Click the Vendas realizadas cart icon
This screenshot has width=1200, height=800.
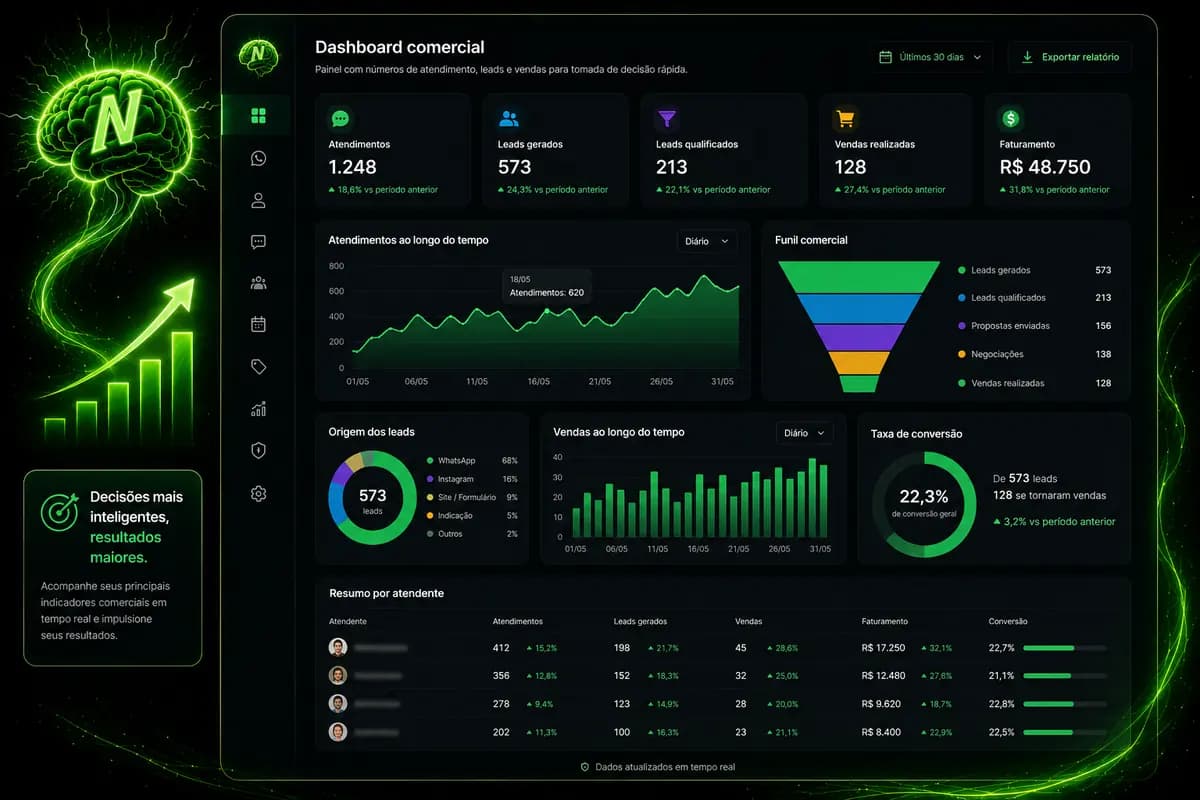[846, 118]
